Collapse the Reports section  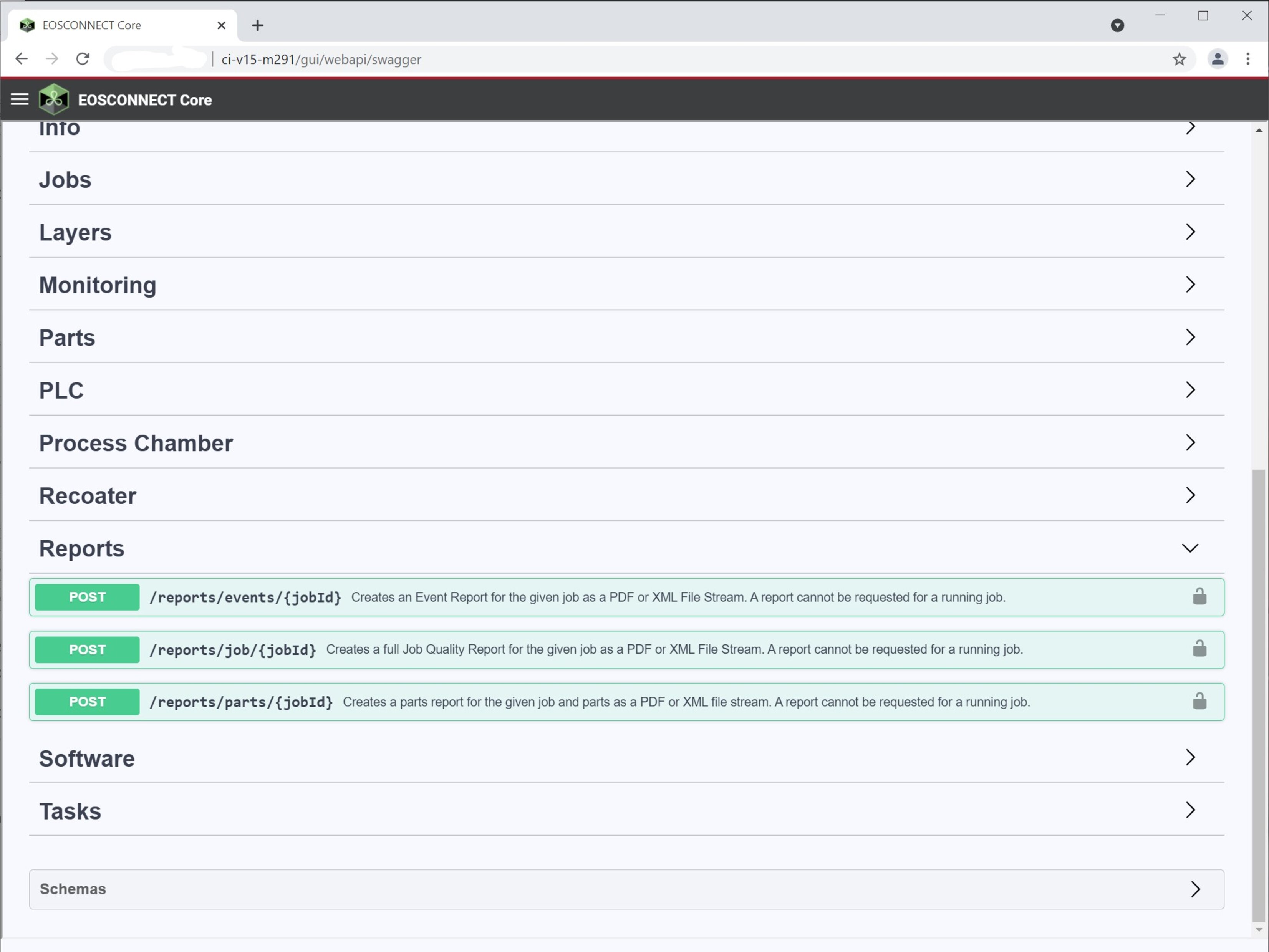pyautogui.click(x=1190, y=548)
